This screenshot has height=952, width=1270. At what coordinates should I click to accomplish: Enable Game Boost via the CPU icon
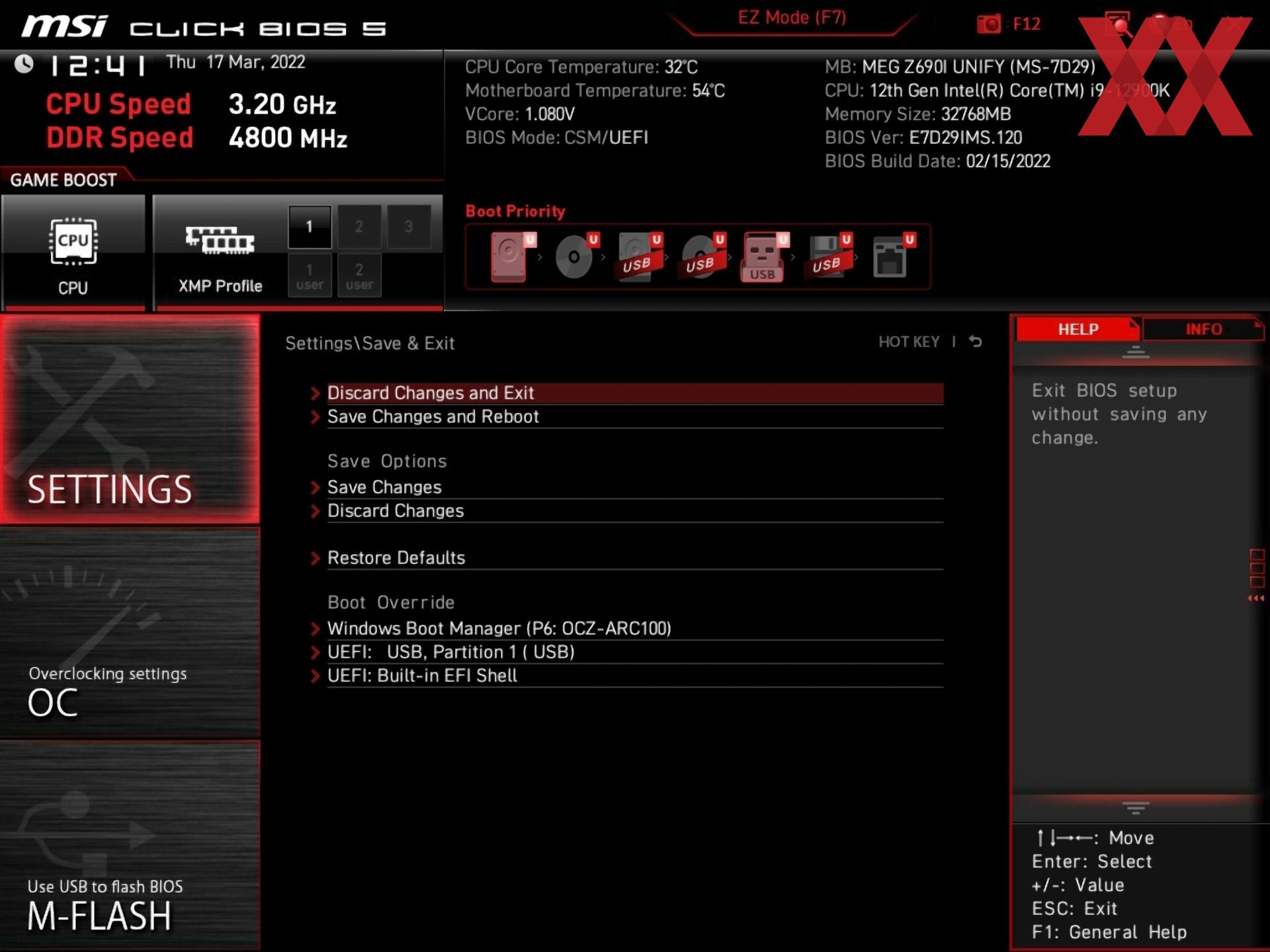point(73,241)
